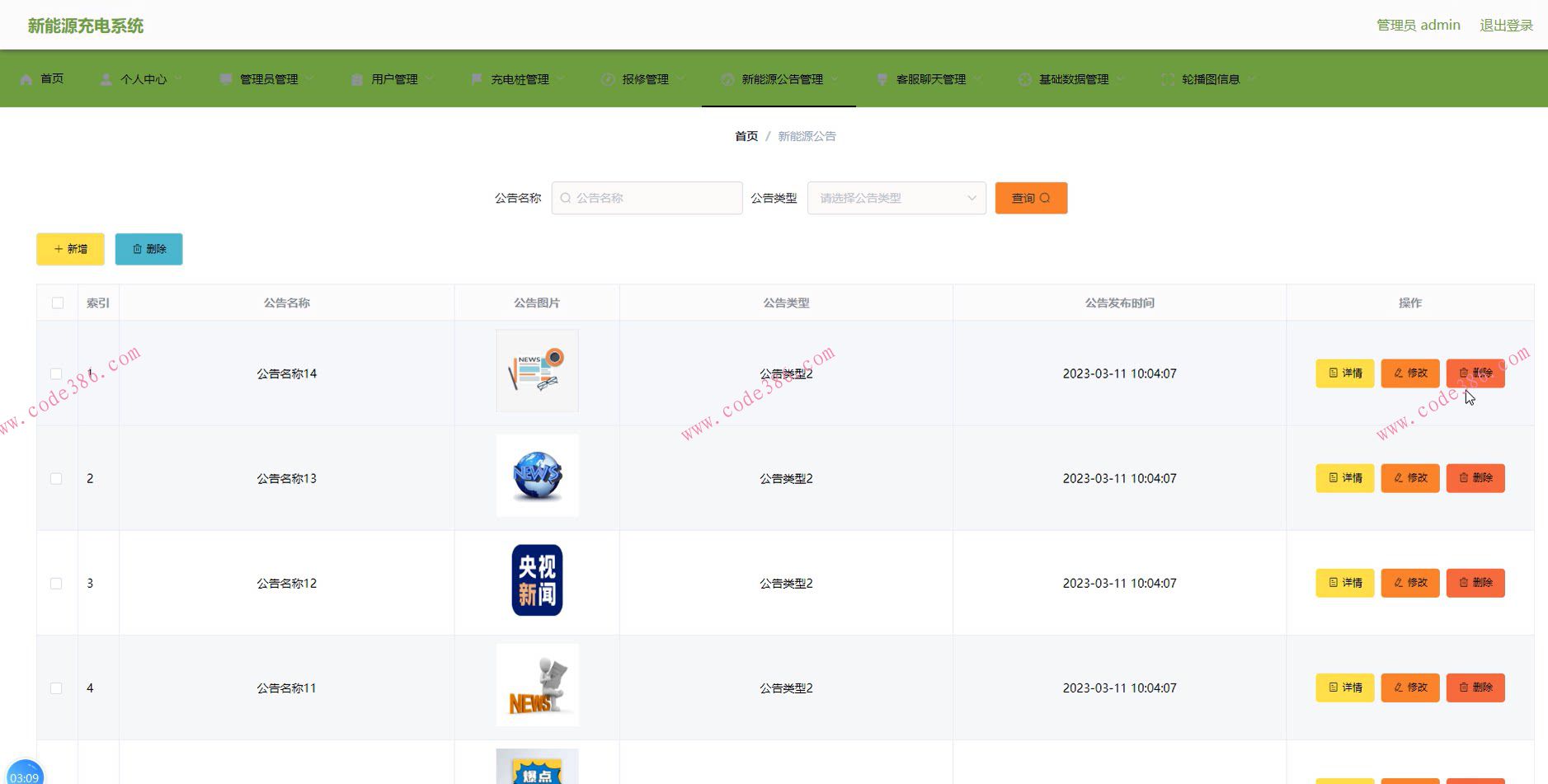Select the person icon on 个人中心
Image resolution: width=1548 pixels, height=784 pixels.
105,79
